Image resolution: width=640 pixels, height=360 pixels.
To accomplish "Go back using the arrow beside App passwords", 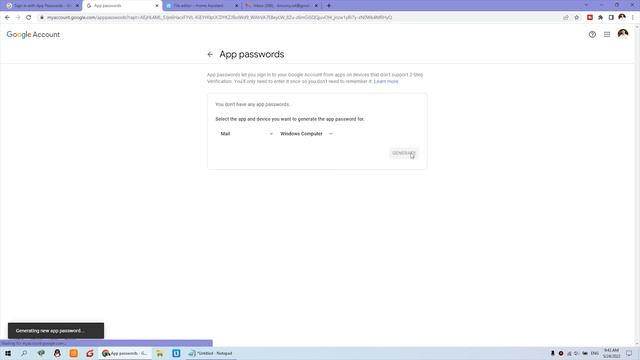I will coord(210,54).
